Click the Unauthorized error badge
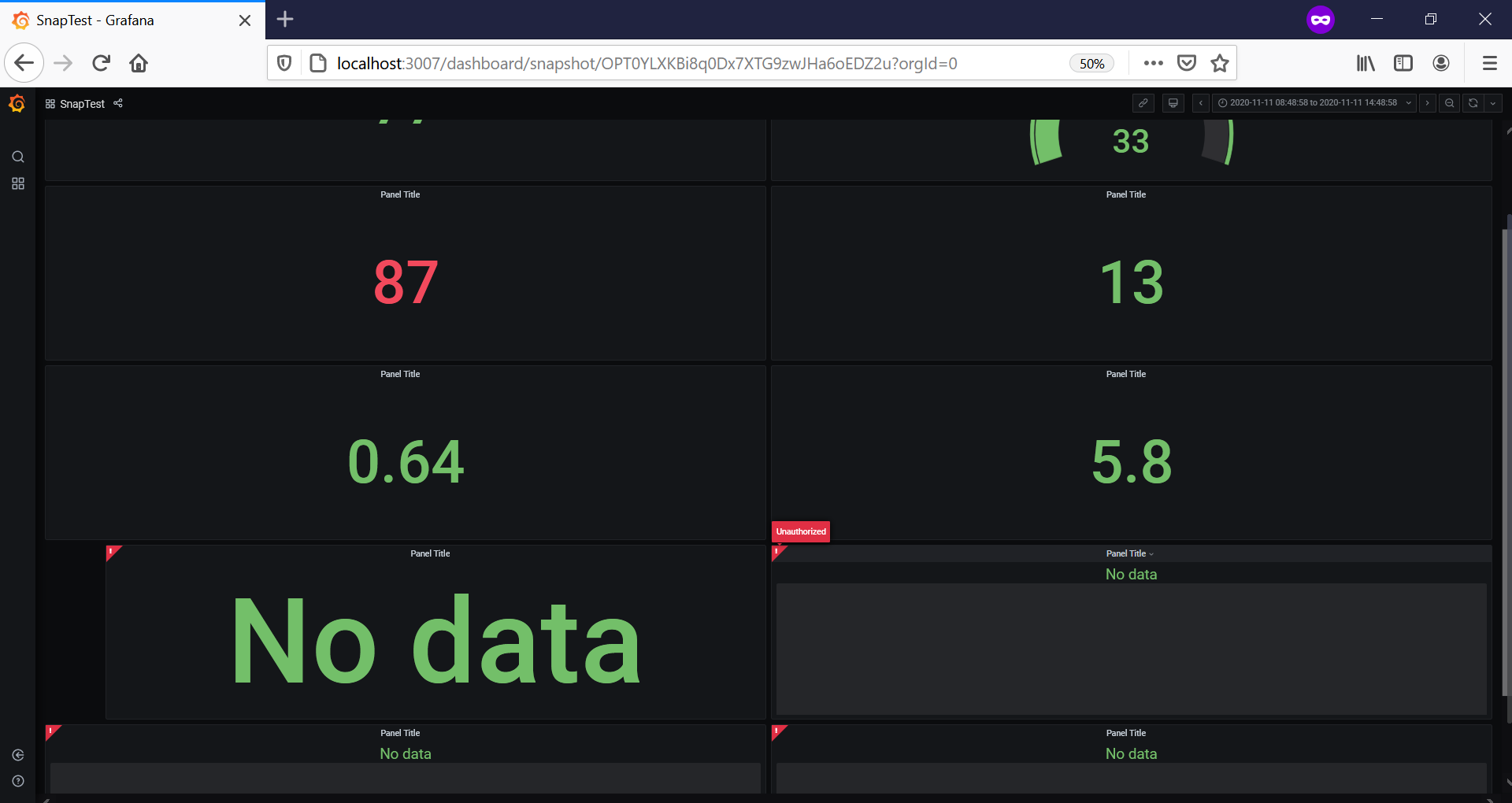 tap(801, 531)
